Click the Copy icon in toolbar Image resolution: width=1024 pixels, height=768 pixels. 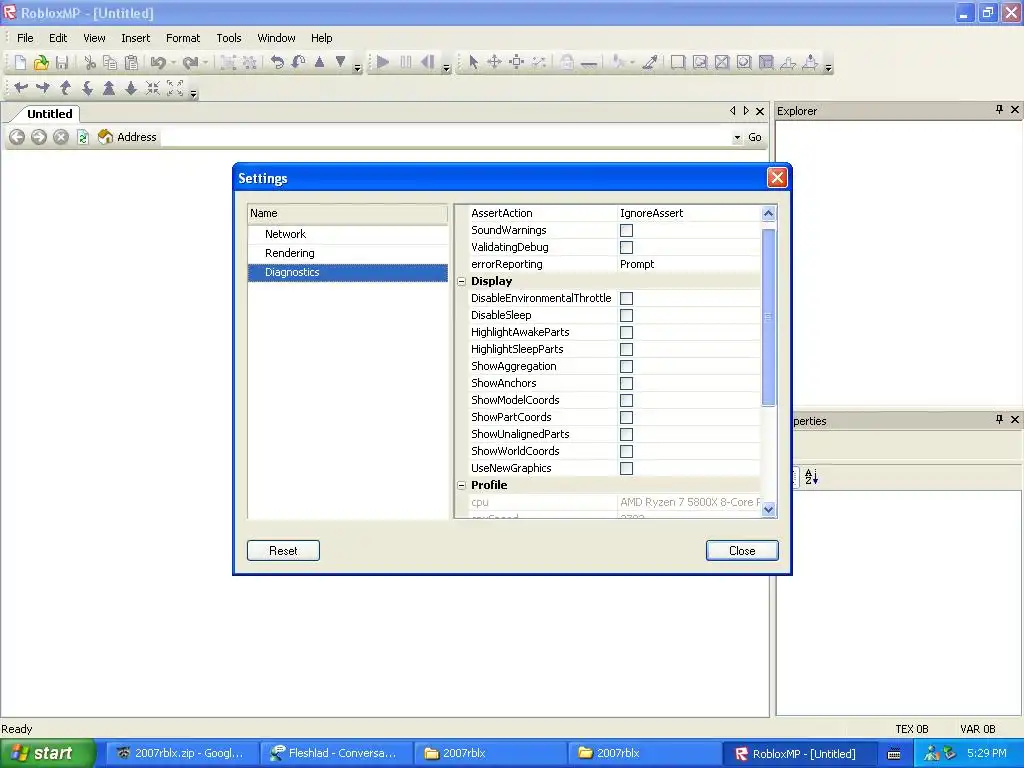point(110,62)
